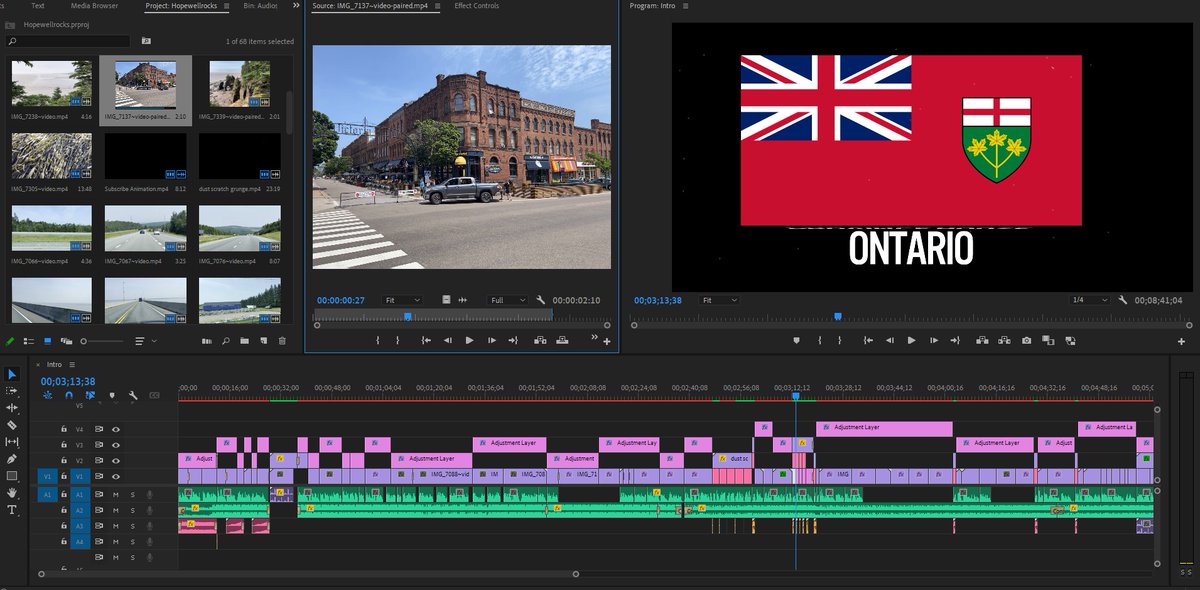This screenshot has height=590, width=1200.
Task: Click Overwrite button in Source monitor
Action: tap(563, 340)
